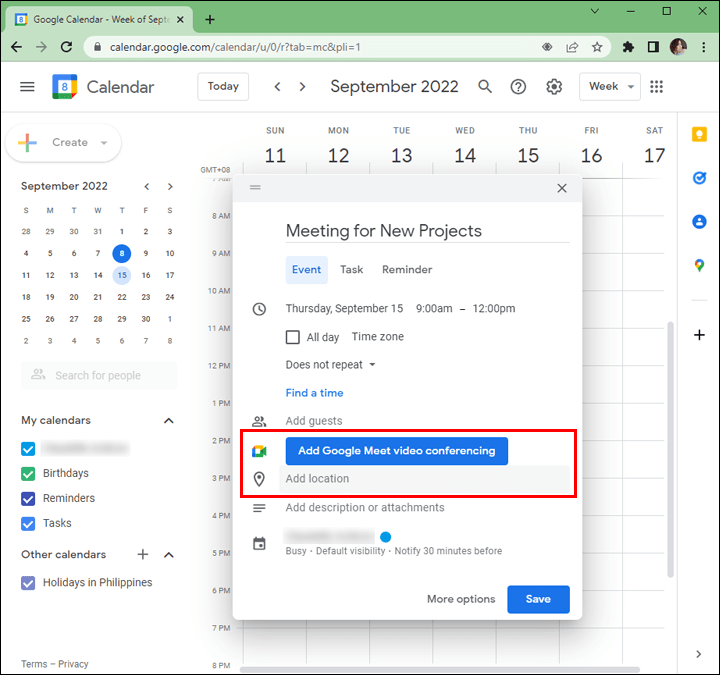Change the 12:00pm end time
Viewport: 720px width, 675px height.
click(x=494, y=309)
